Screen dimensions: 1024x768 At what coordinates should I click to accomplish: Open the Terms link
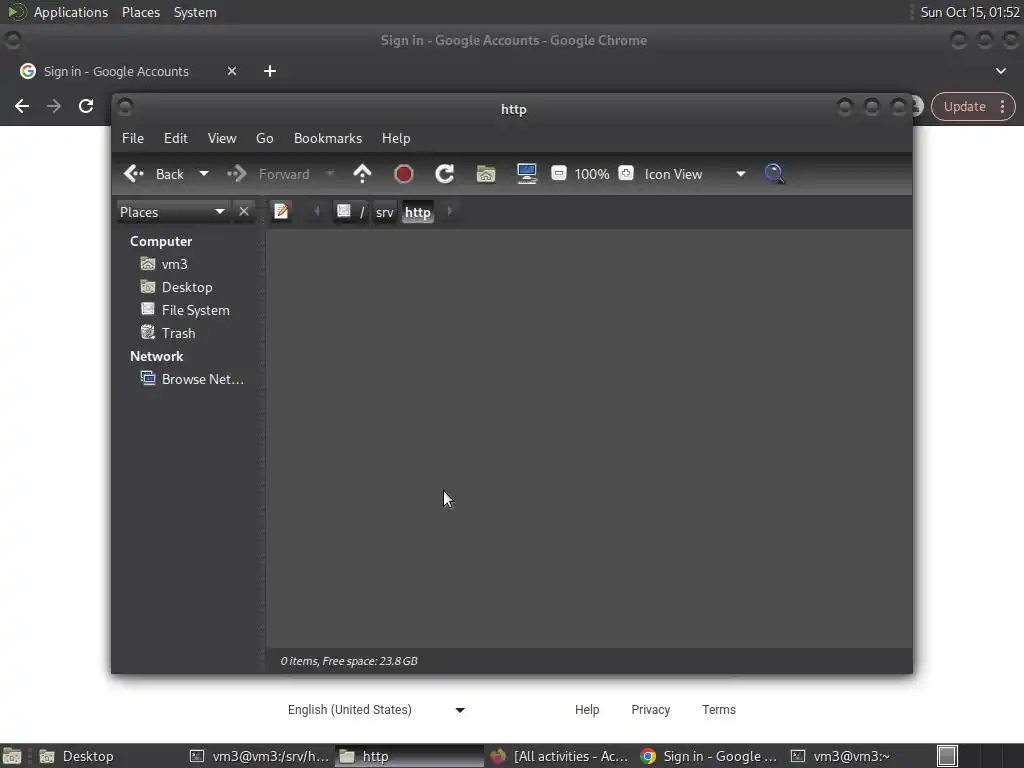click(719, 710)
